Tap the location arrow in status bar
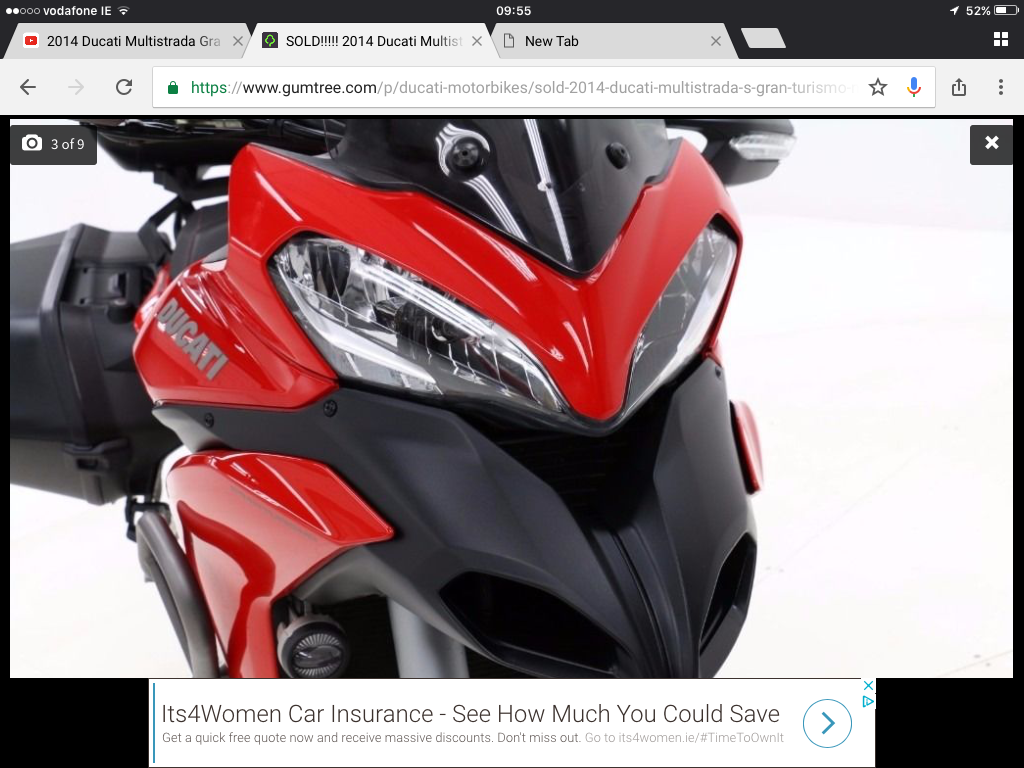Image resolution: width=1024 pixels, height=768 pixels. [x=954, y=10]
